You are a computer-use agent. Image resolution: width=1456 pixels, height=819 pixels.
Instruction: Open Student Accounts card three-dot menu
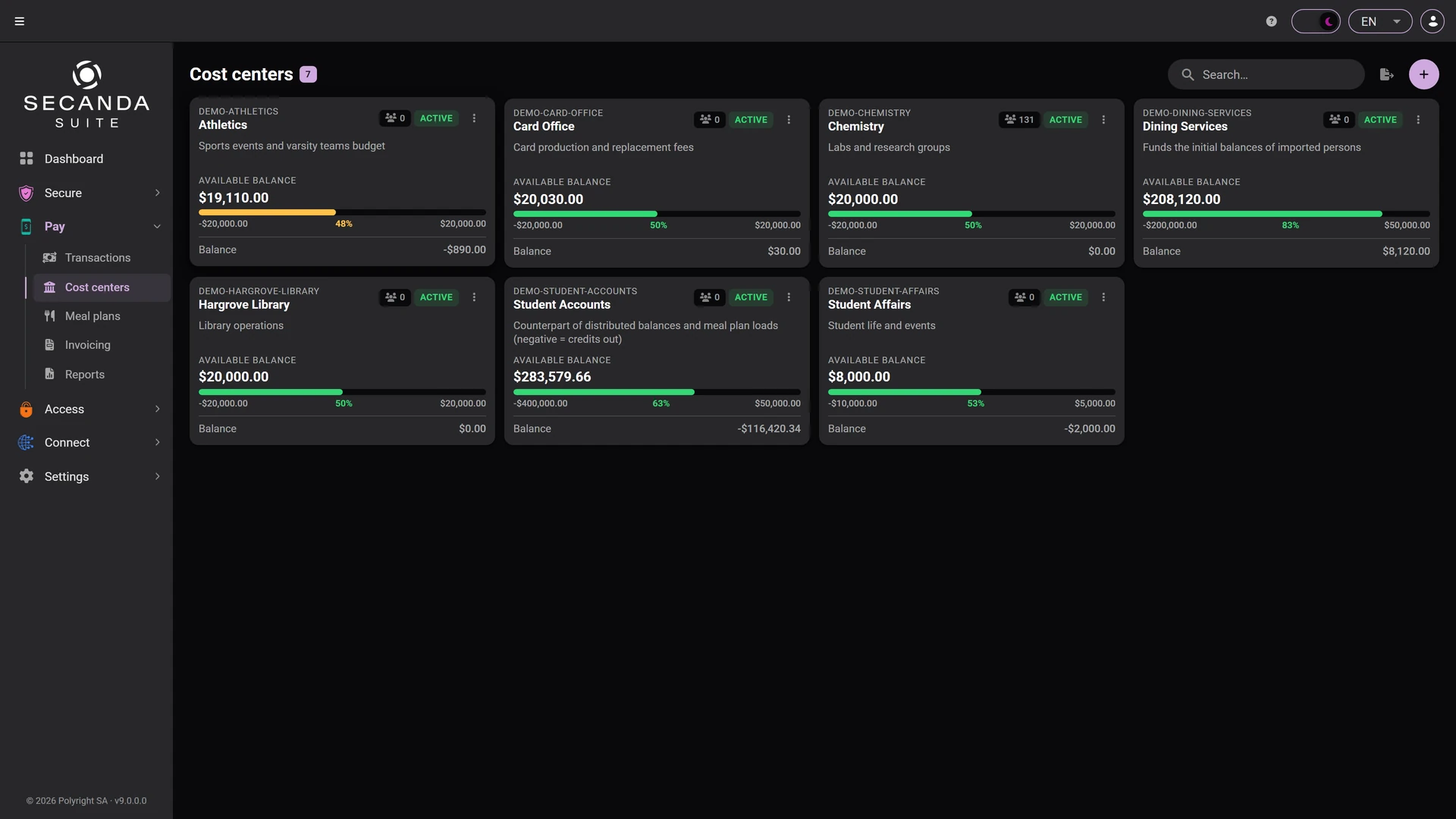[x=789, y=297]
